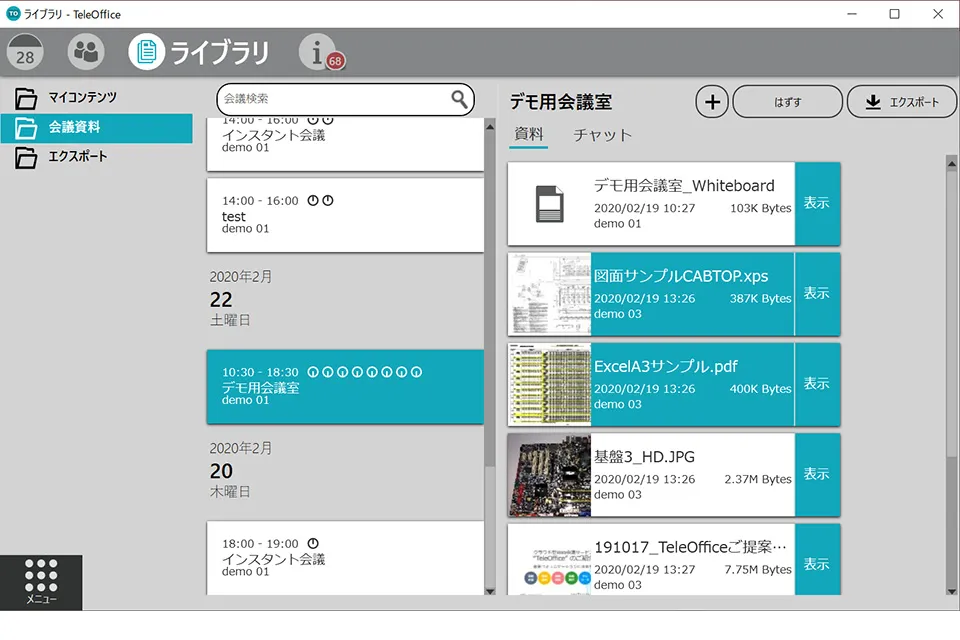Screen dimensions: 960x640
Task: Open the menu grid icon
Action: (x=41, y=581)
